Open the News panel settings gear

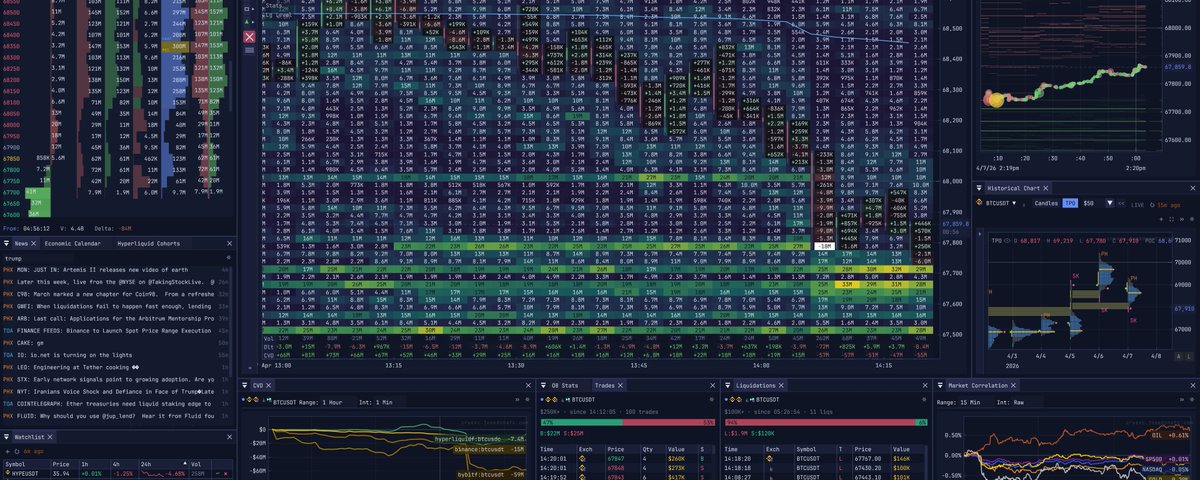228,258
